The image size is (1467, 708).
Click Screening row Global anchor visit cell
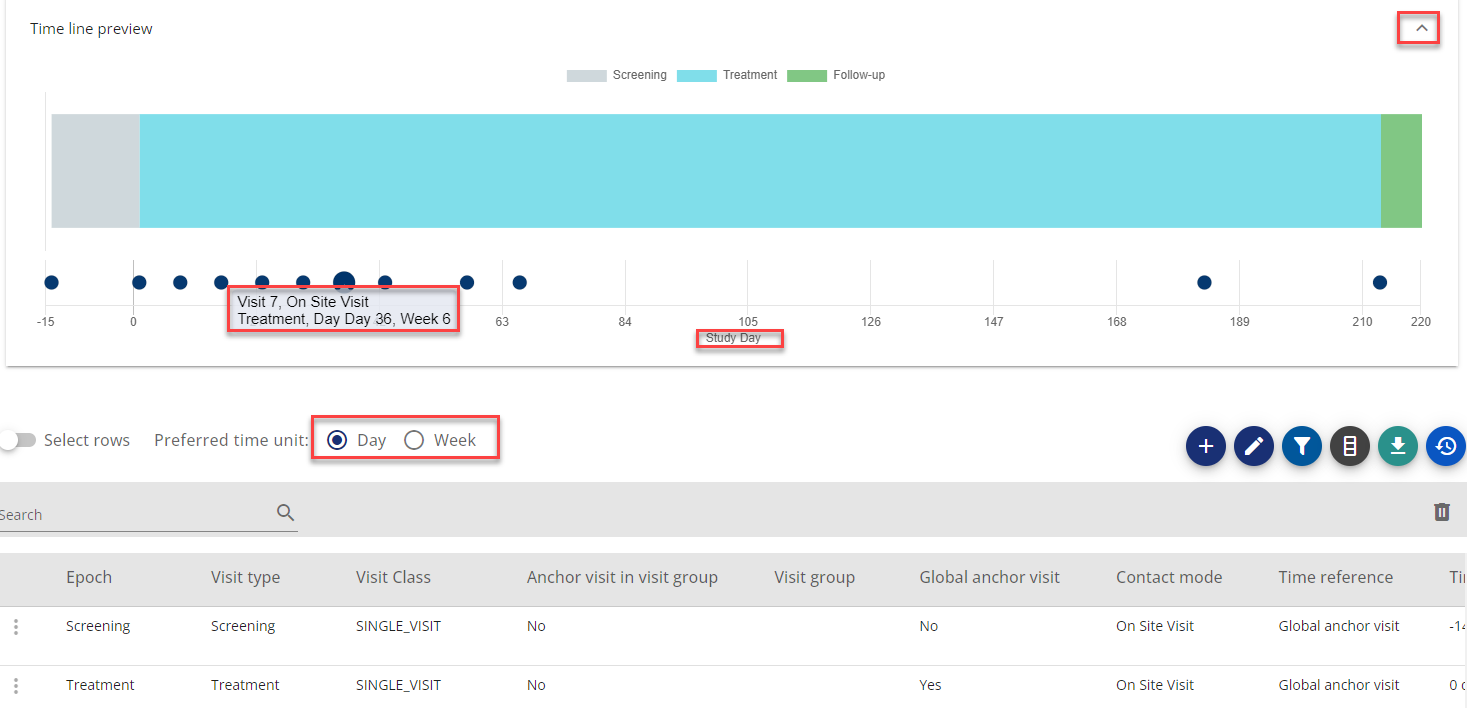[x=1338, y=627]
